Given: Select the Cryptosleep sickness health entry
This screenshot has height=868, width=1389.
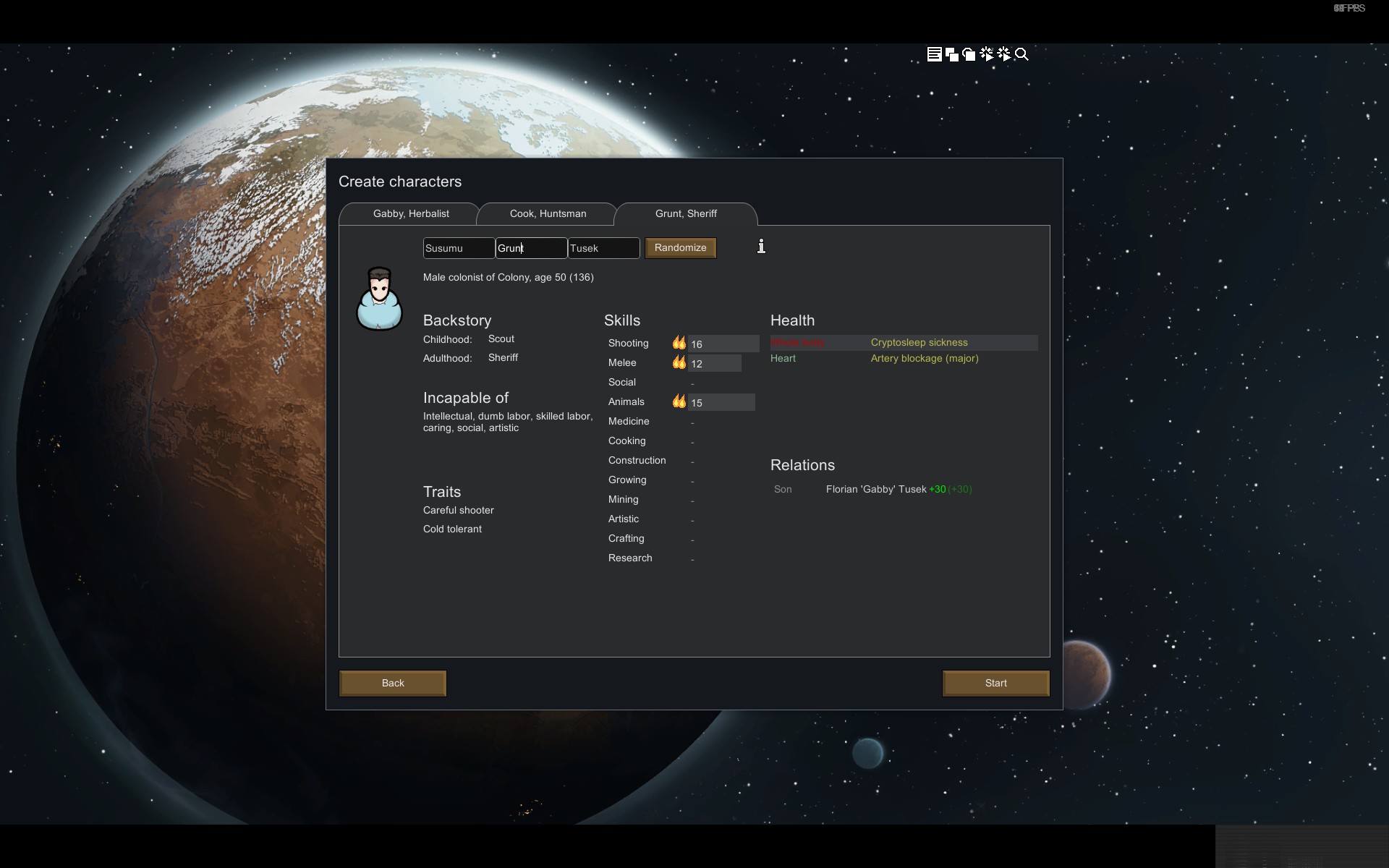Looking at the screenshot, I should click(919, 342).
